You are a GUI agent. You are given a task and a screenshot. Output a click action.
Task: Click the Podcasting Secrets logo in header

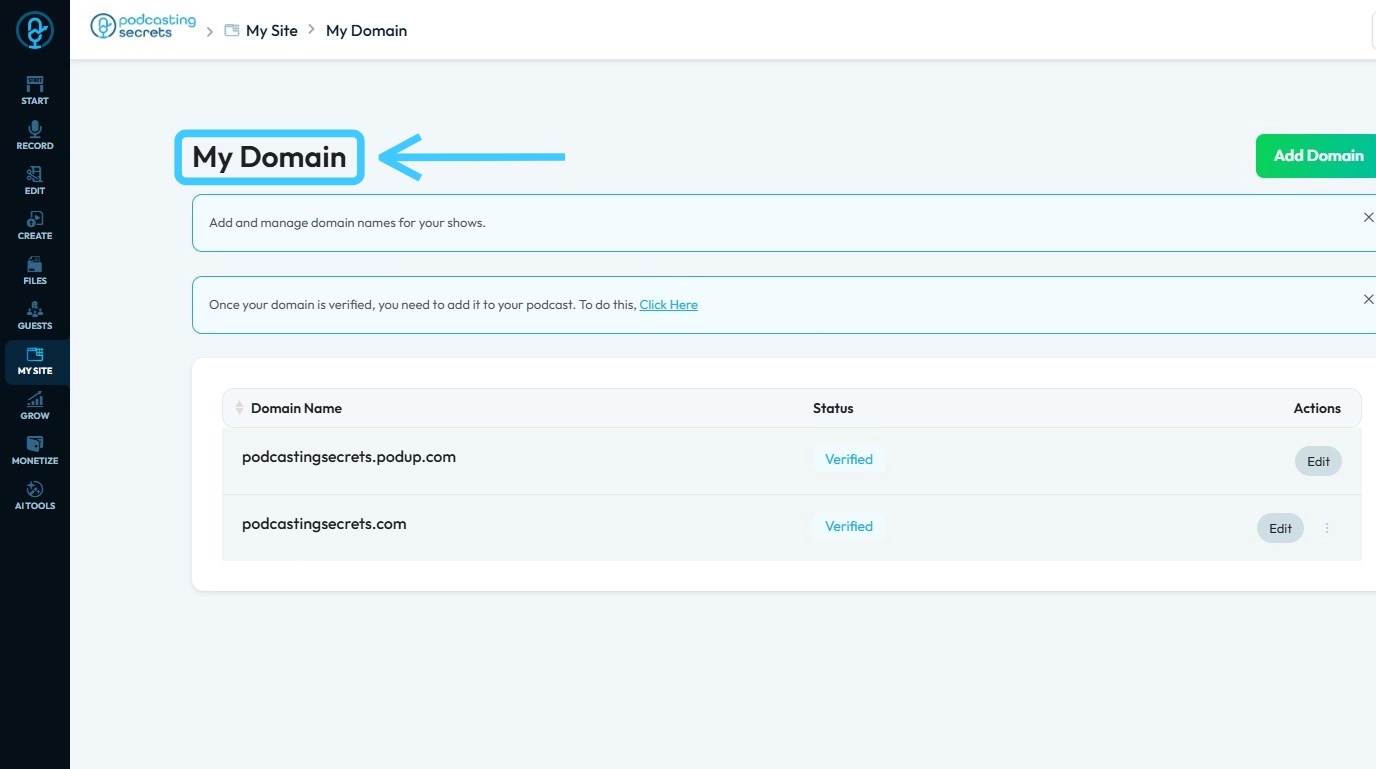click(144, 27)
